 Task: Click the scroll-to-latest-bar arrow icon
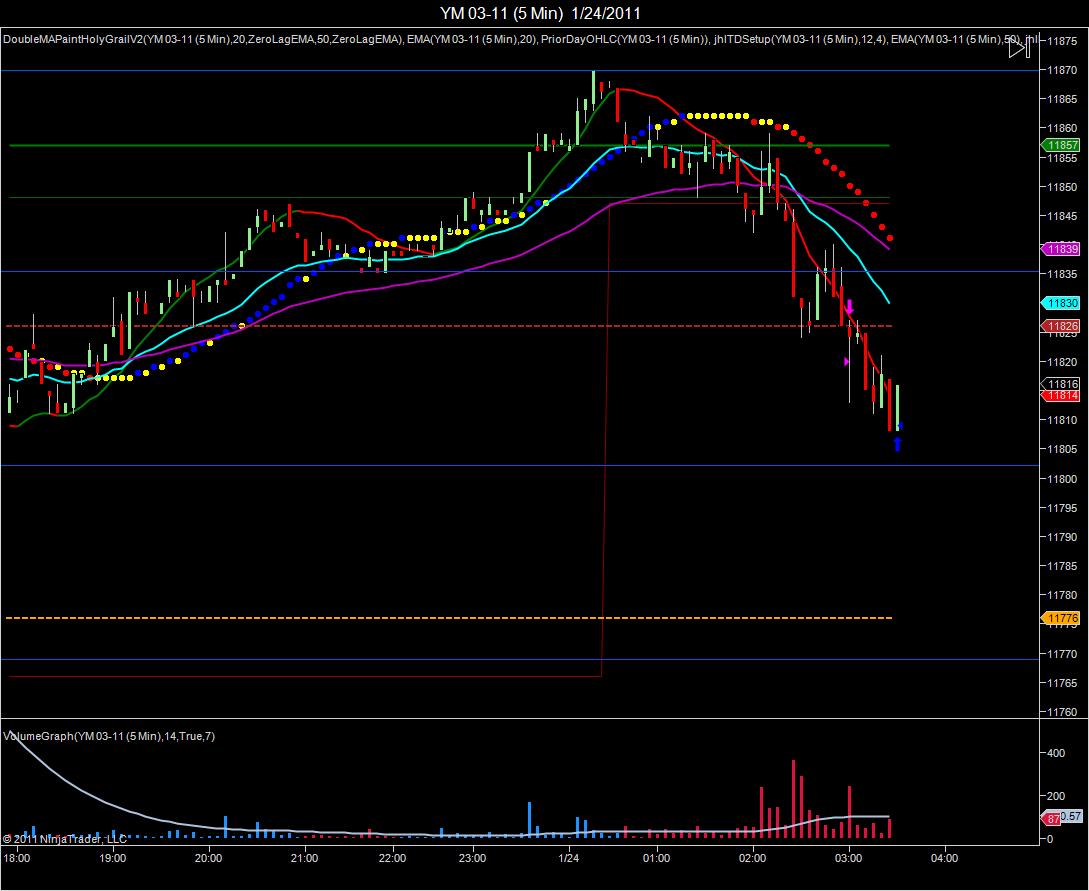click(1019, 48)
